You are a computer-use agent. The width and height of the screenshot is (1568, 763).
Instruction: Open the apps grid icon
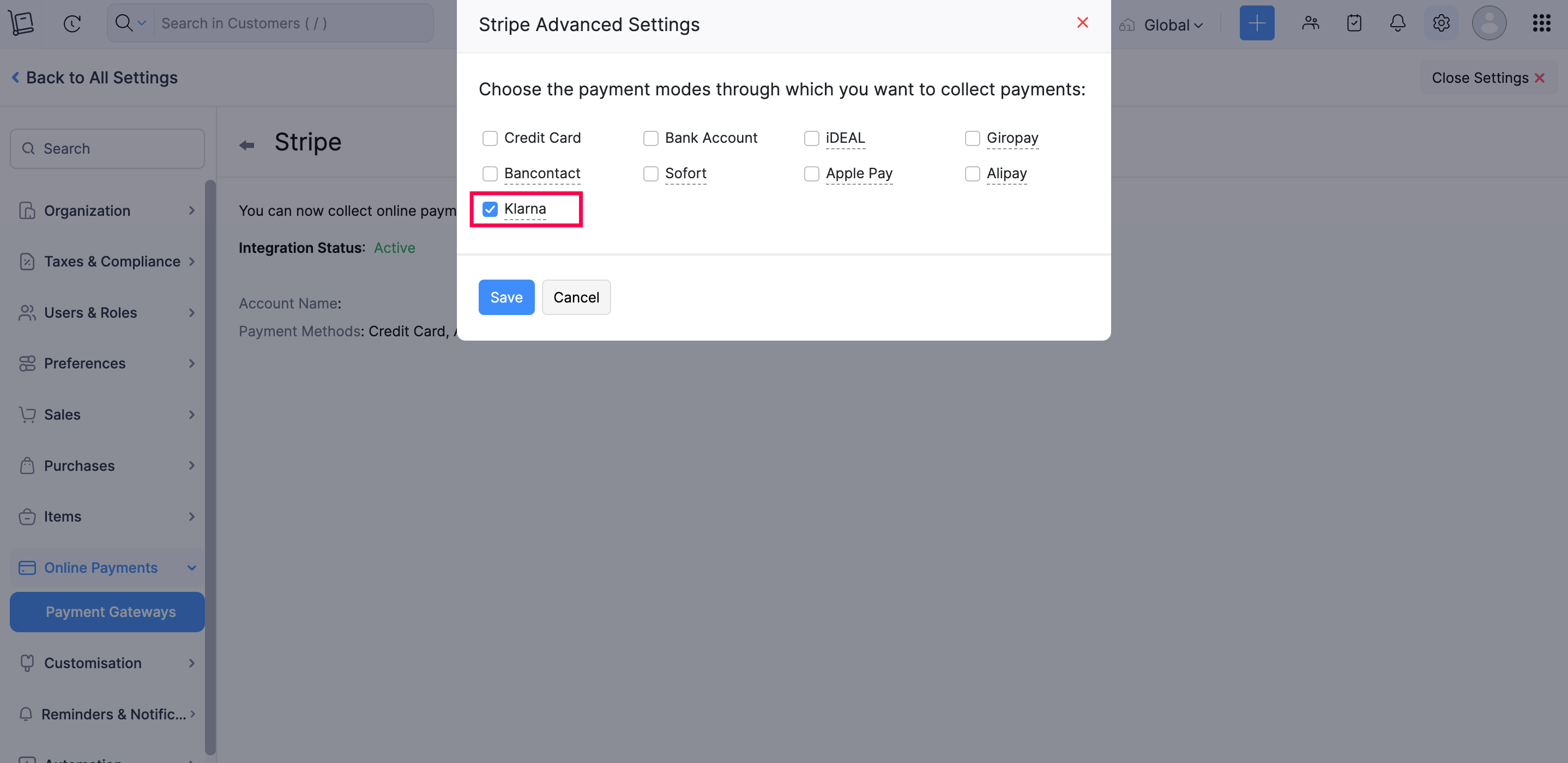click(1541, 24)
